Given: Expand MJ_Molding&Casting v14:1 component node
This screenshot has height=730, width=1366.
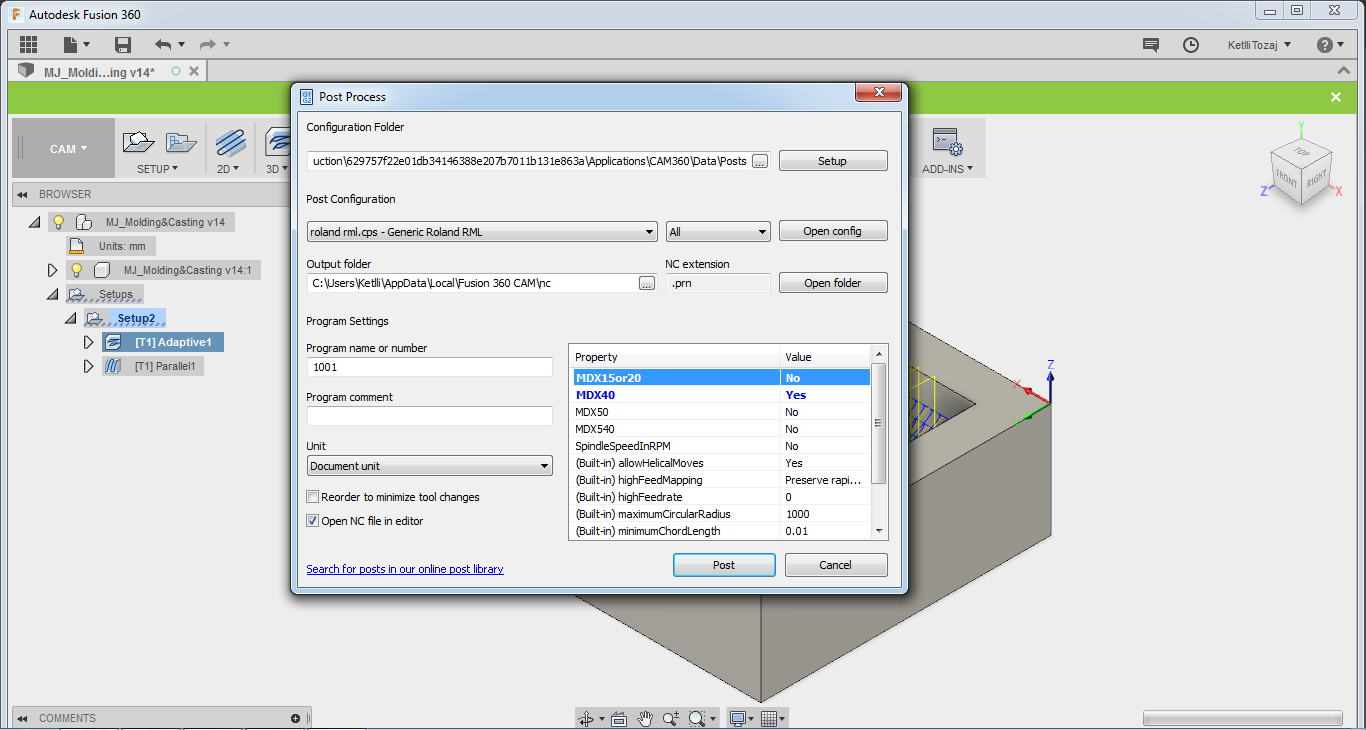Looking at the screenshot, I should point(53,270).
